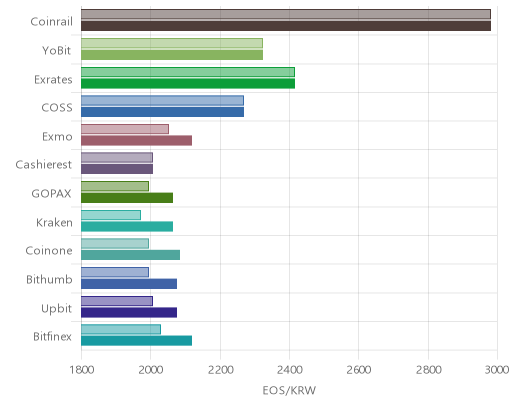Click the Bitfinex axis label

tap(52, 337)
